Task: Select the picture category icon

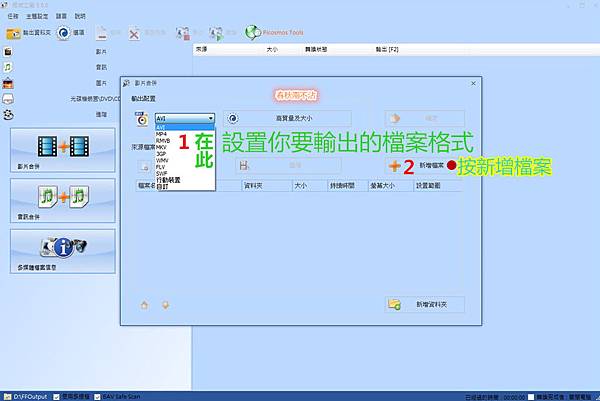Action: (x=8, y=83)
